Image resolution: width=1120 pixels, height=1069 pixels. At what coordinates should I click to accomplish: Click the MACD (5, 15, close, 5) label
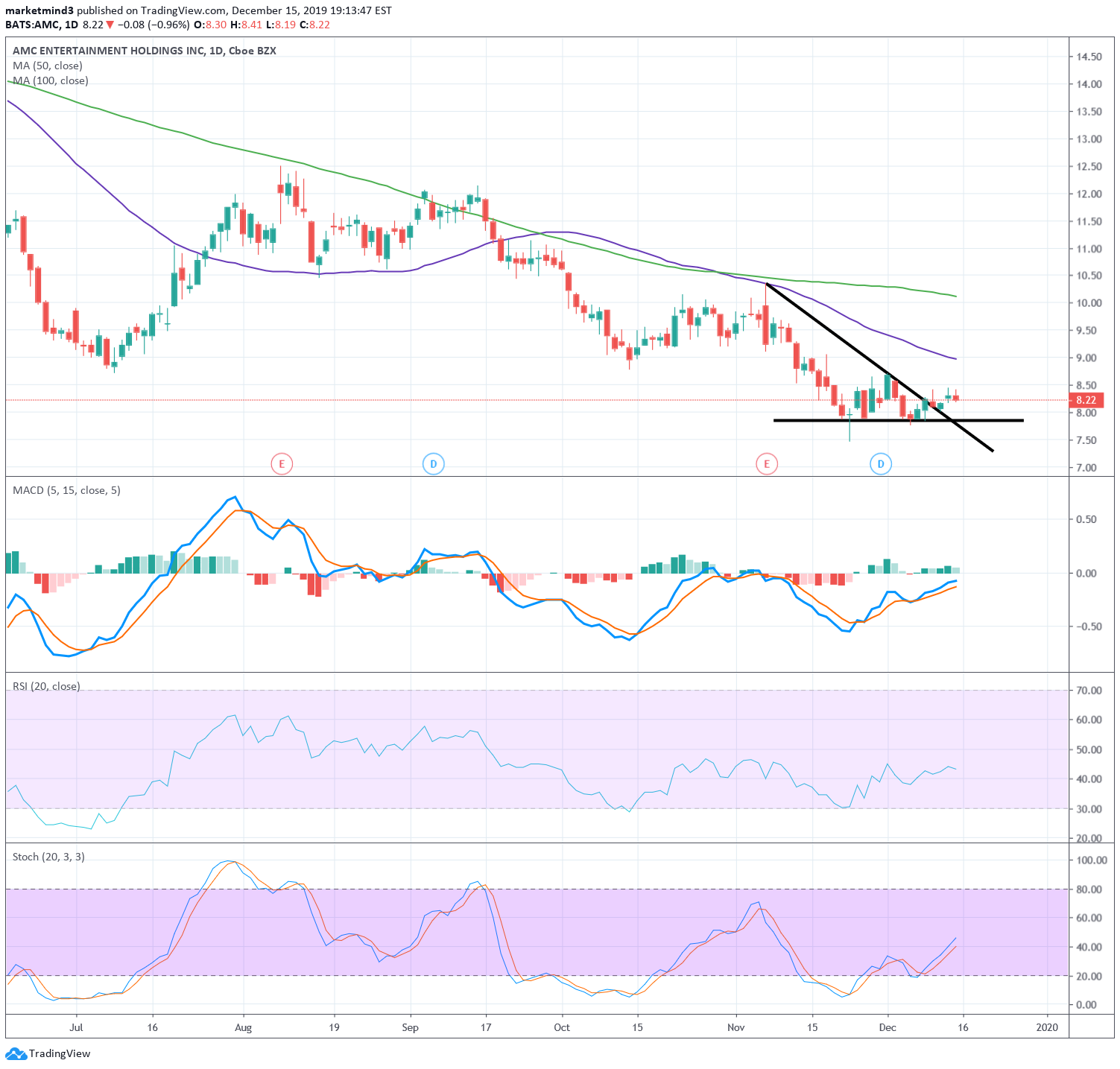66,490
